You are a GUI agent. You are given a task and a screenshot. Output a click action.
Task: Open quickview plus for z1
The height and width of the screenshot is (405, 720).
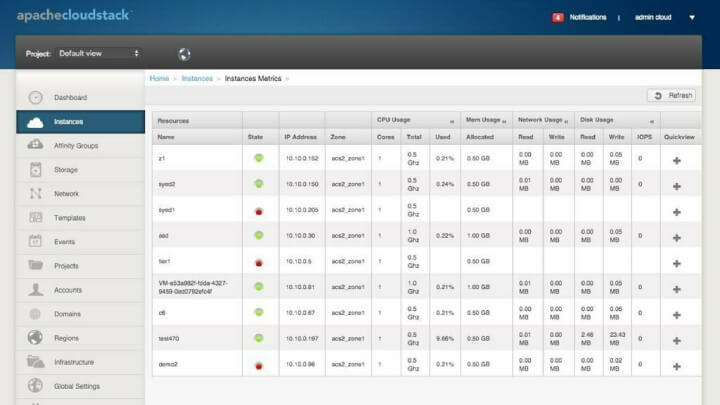(676, 161)
